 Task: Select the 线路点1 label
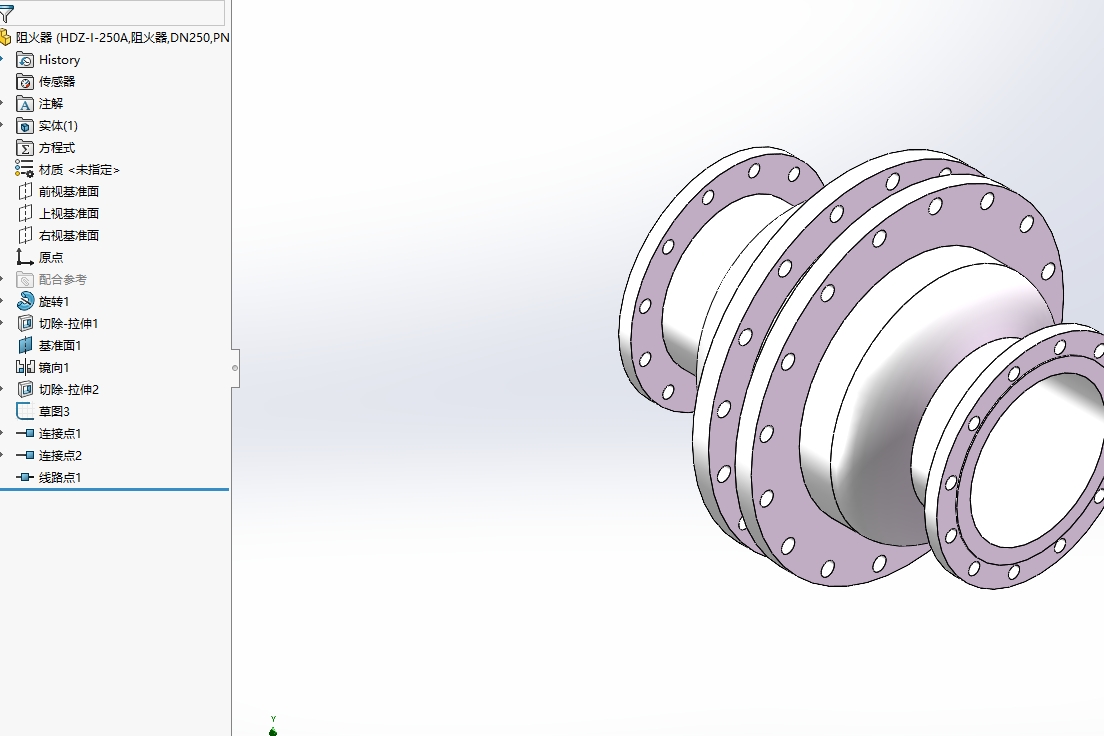[60, 477]
